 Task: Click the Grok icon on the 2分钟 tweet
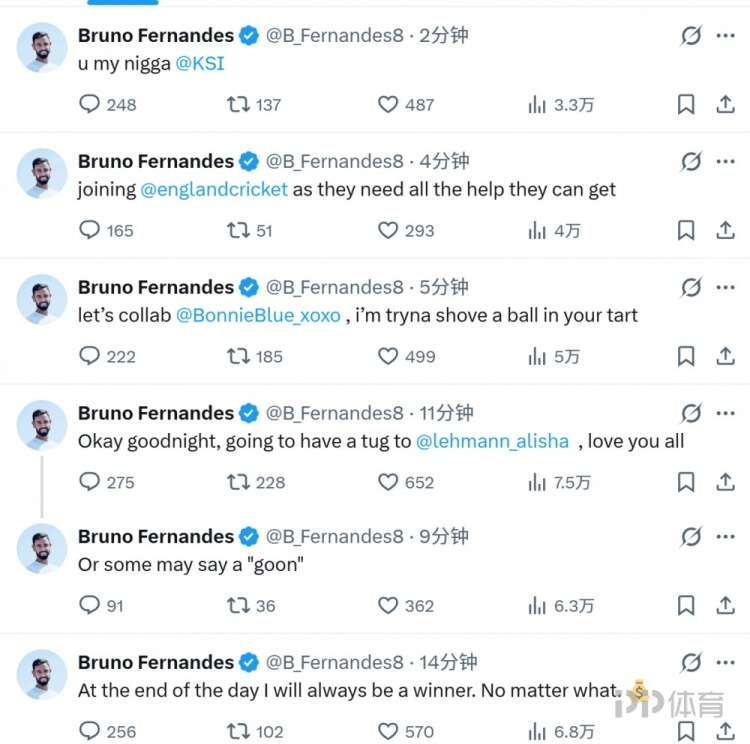(690, 36)
